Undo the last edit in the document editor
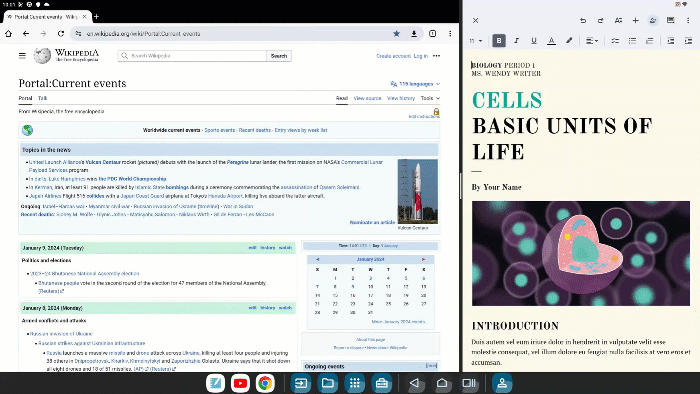 (x=583, y=21)
